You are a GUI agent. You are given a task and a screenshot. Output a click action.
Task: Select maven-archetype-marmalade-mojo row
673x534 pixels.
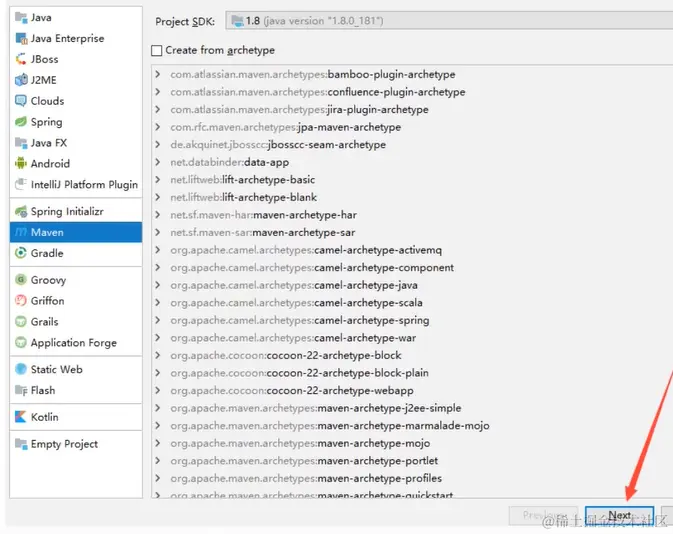coord(330,425)
